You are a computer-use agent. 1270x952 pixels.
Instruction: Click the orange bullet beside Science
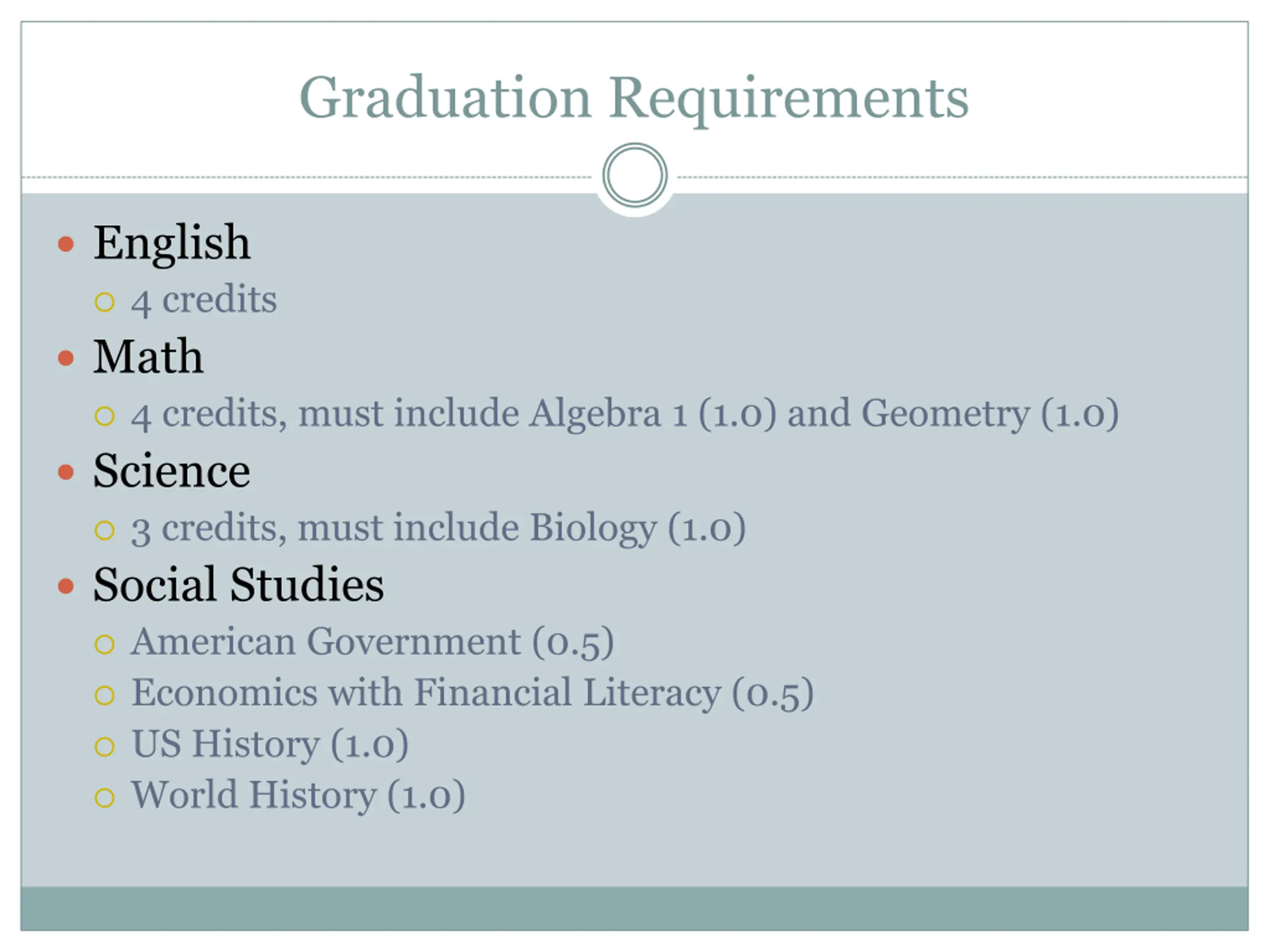66,472
